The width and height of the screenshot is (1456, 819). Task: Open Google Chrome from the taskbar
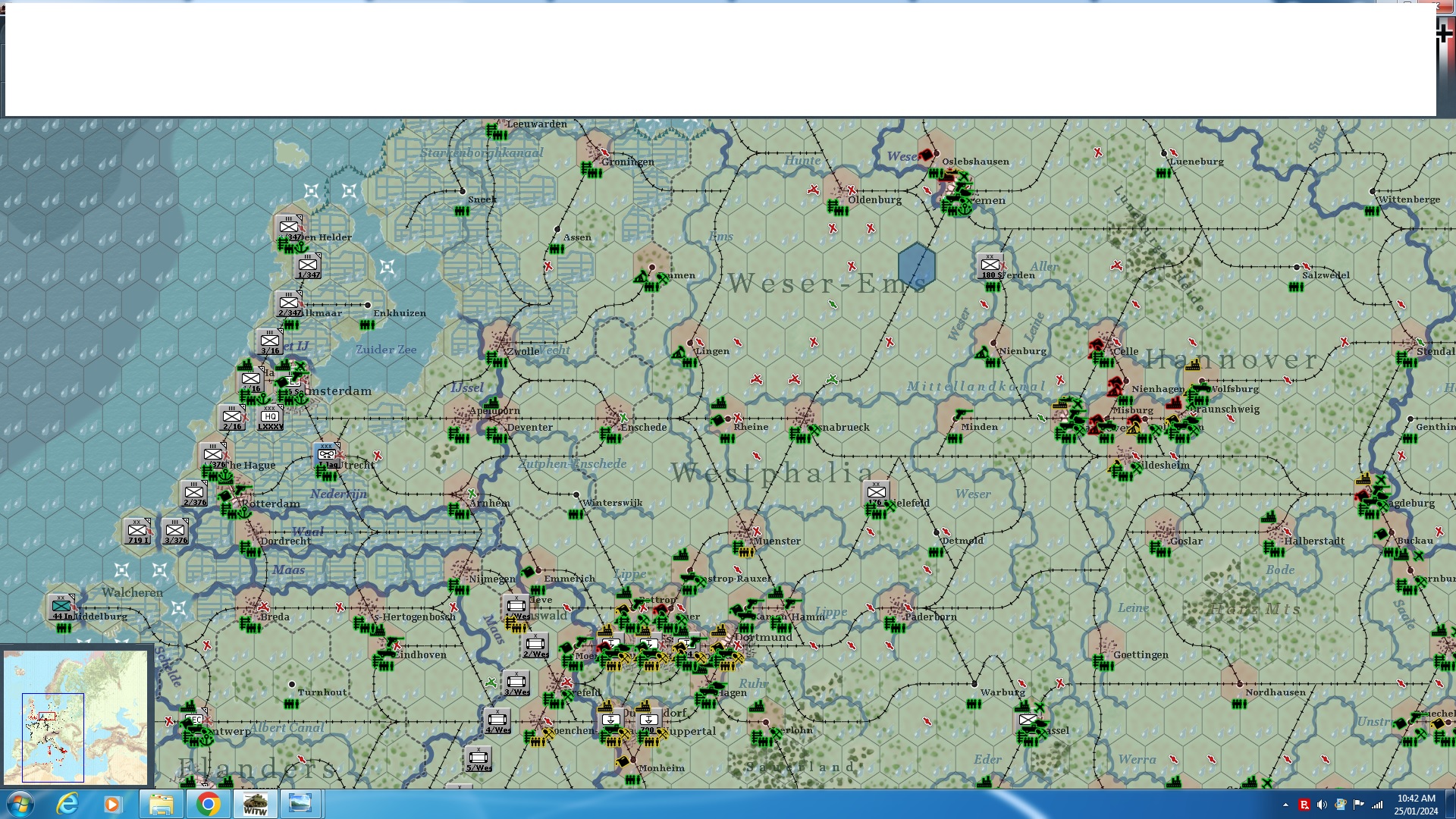pos(208,804)
